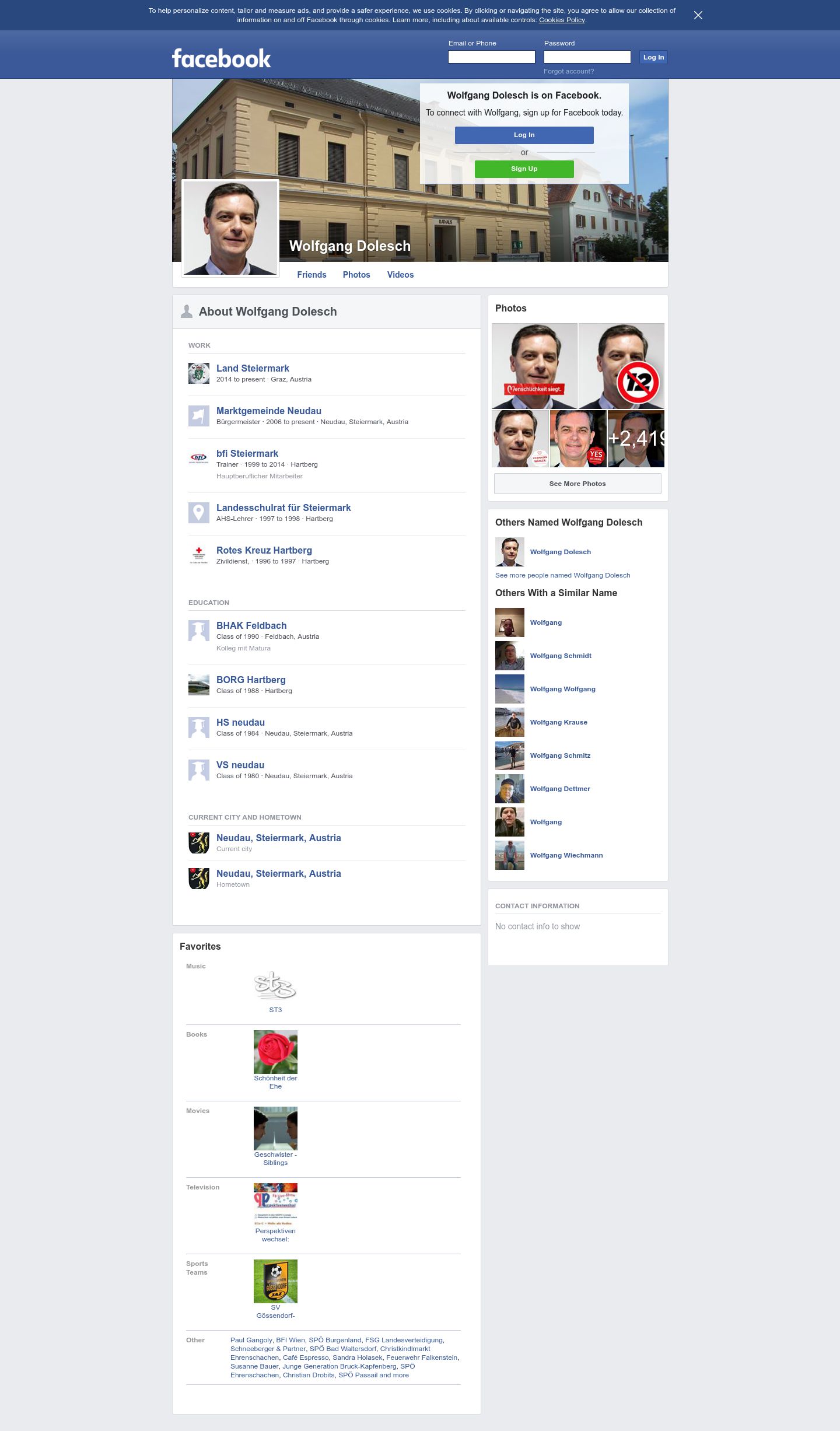Viewport: 840px width, 1431px height.
Task: Open Wolfgang Dolesch's profile picture
Action: (230, 228)
